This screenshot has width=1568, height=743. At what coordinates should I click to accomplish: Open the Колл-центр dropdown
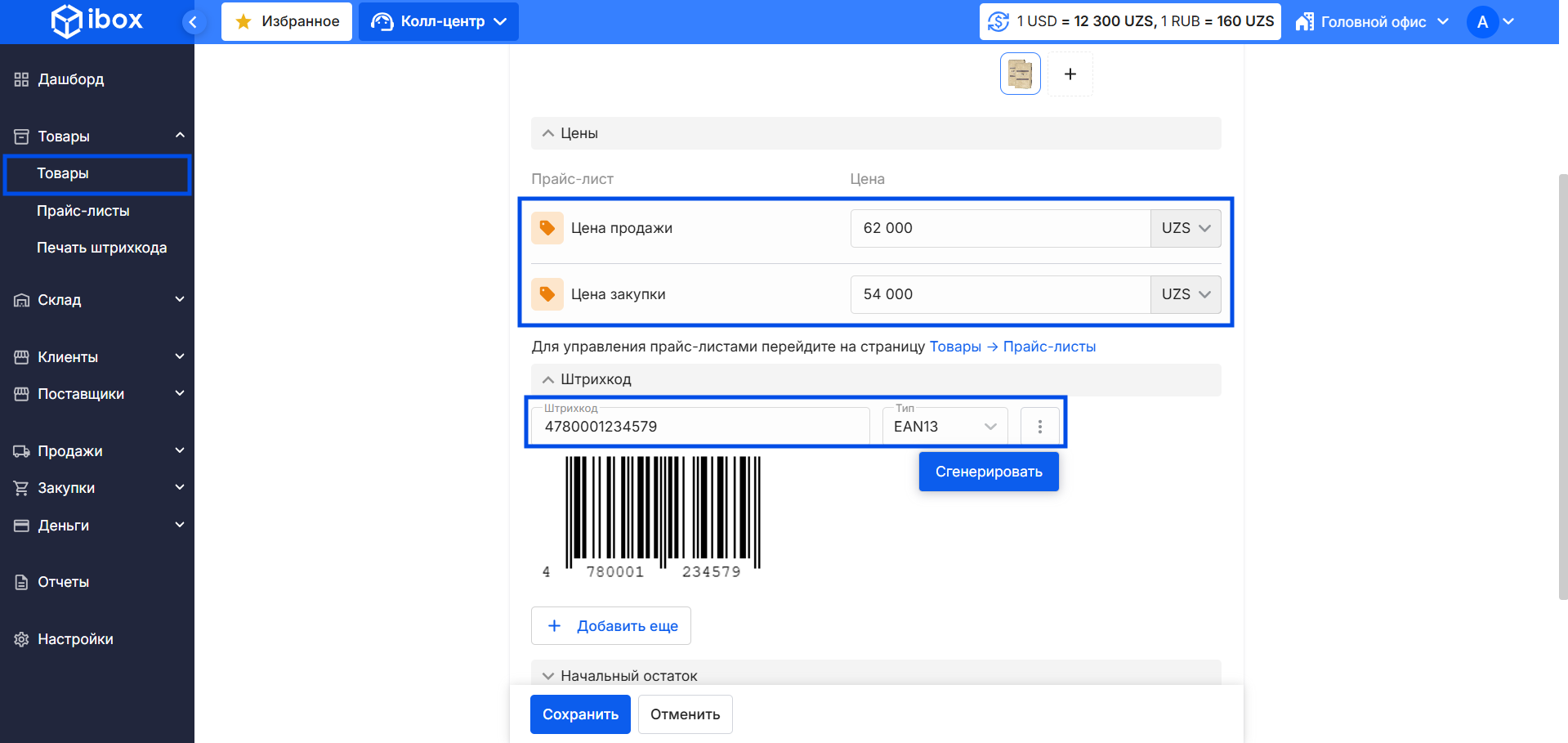[x=439, y=22]
